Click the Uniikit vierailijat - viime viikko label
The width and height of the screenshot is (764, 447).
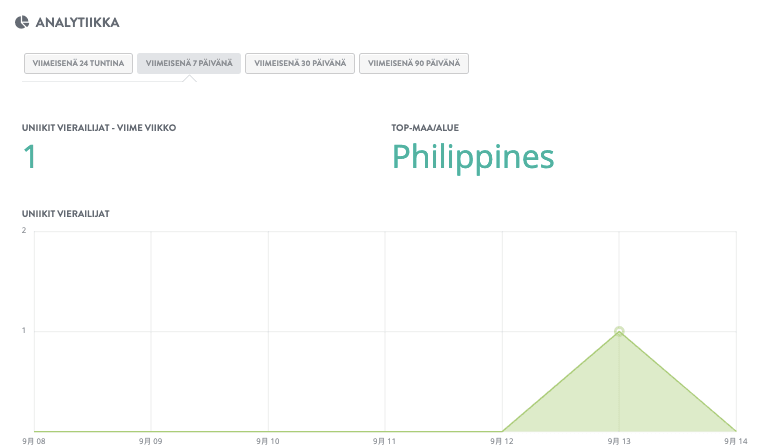tap(99, 127)
